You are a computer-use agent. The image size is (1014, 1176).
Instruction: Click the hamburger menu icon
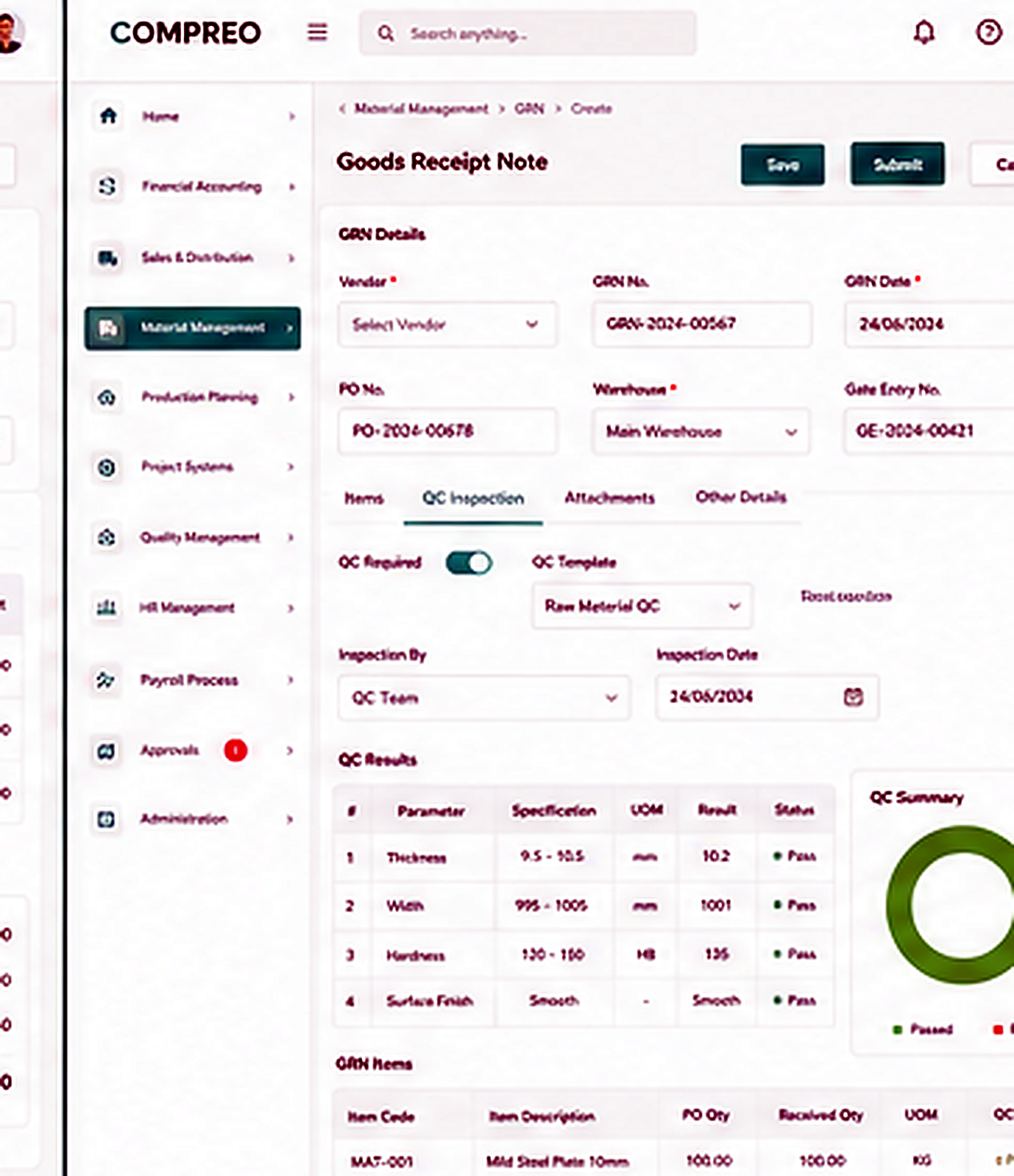(318, 33)
